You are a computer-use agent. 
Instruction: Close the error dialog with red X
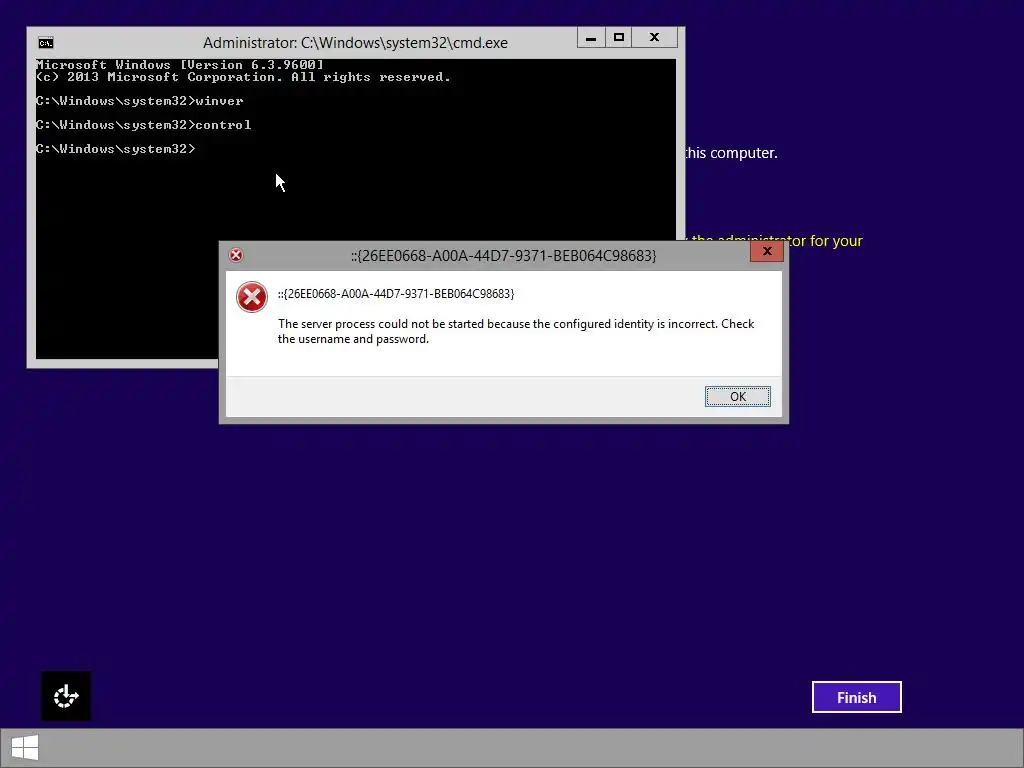(x=767, y=251)
